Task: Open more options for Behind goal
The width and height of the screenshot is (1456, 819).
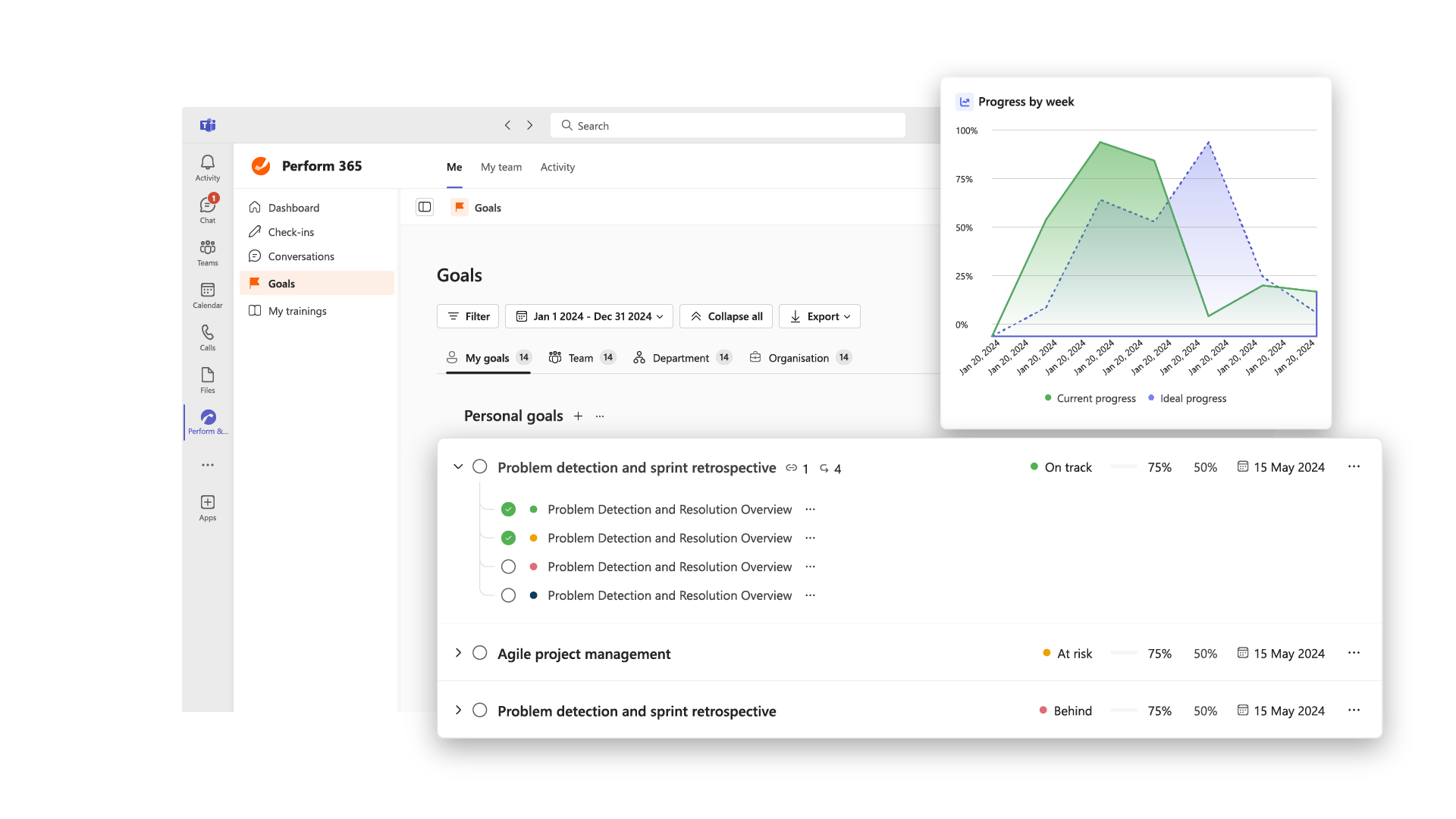Action: 1354,711
